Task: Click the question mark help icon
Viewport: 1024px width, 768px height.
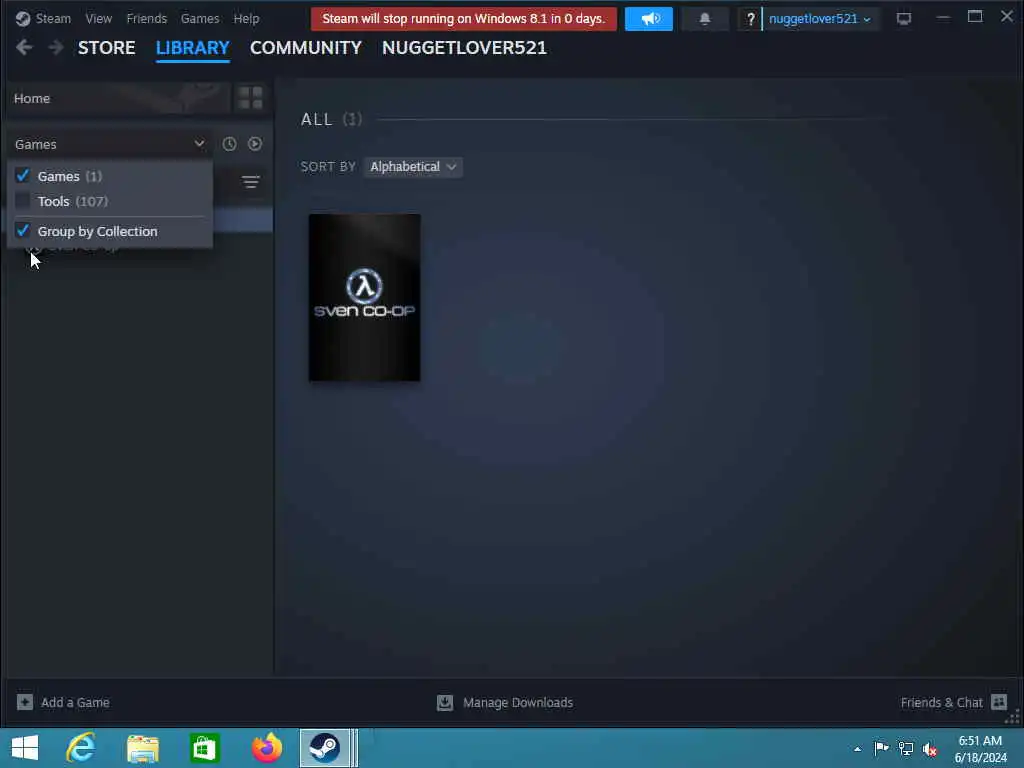Action: coord(750,19)
